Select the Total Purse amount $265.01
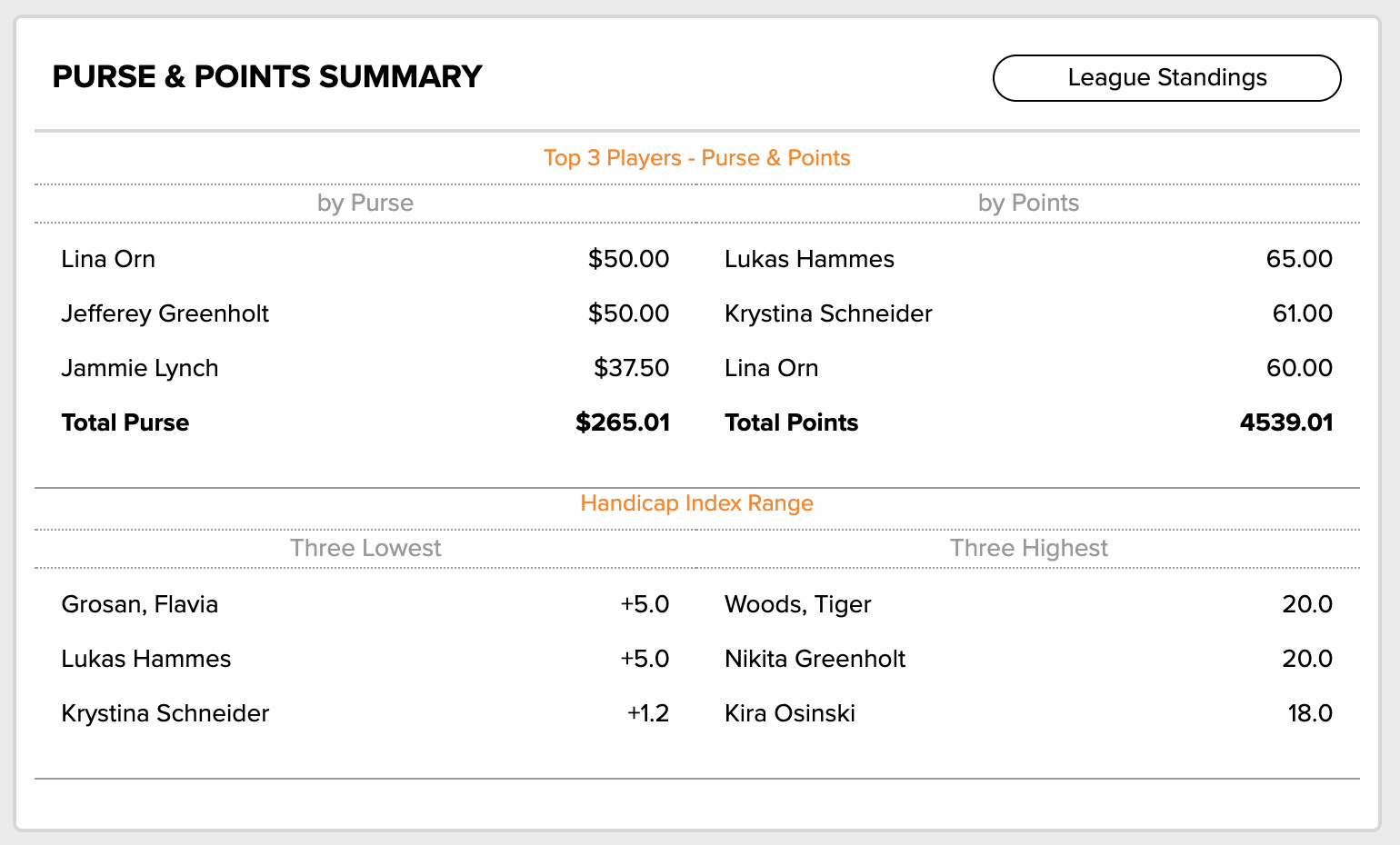Screen dimensions: 1400x845 click(x=623, y=422)
